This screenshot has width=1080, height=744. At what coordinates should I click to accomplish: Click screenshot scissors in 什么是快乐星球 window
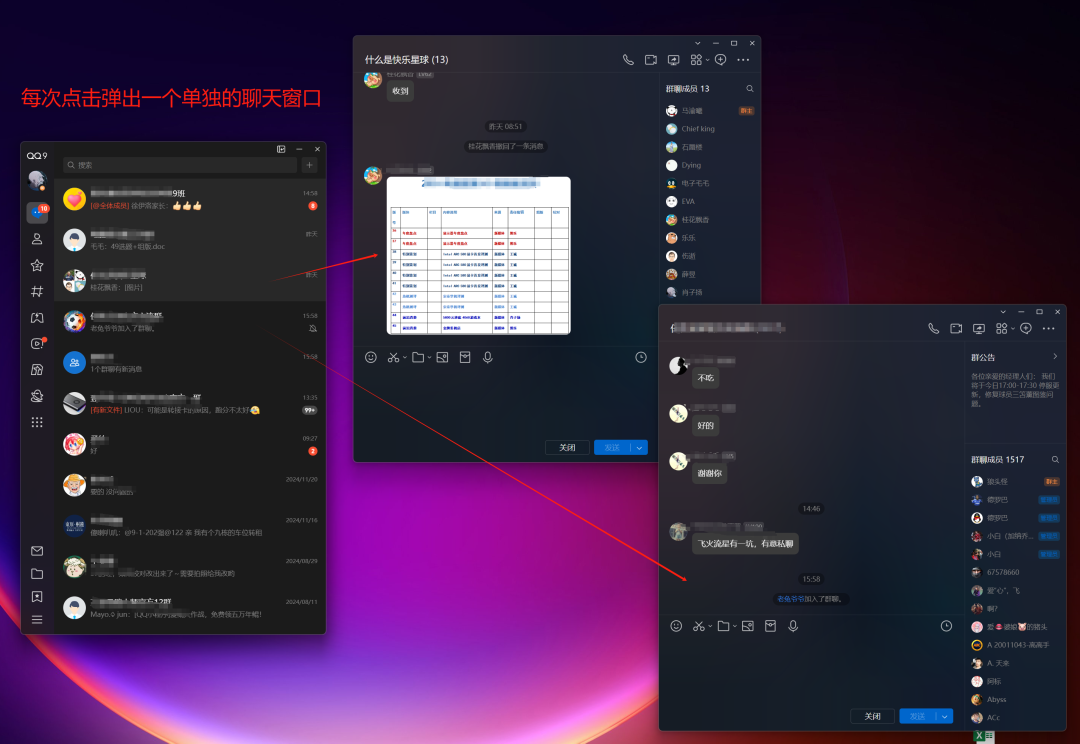pyautogui.click(x=393, y=358)
